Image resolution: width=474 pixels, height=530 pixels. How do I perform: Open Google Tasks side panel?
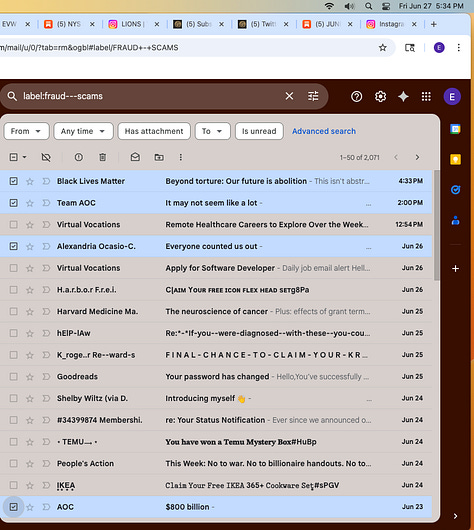[455, 190]
